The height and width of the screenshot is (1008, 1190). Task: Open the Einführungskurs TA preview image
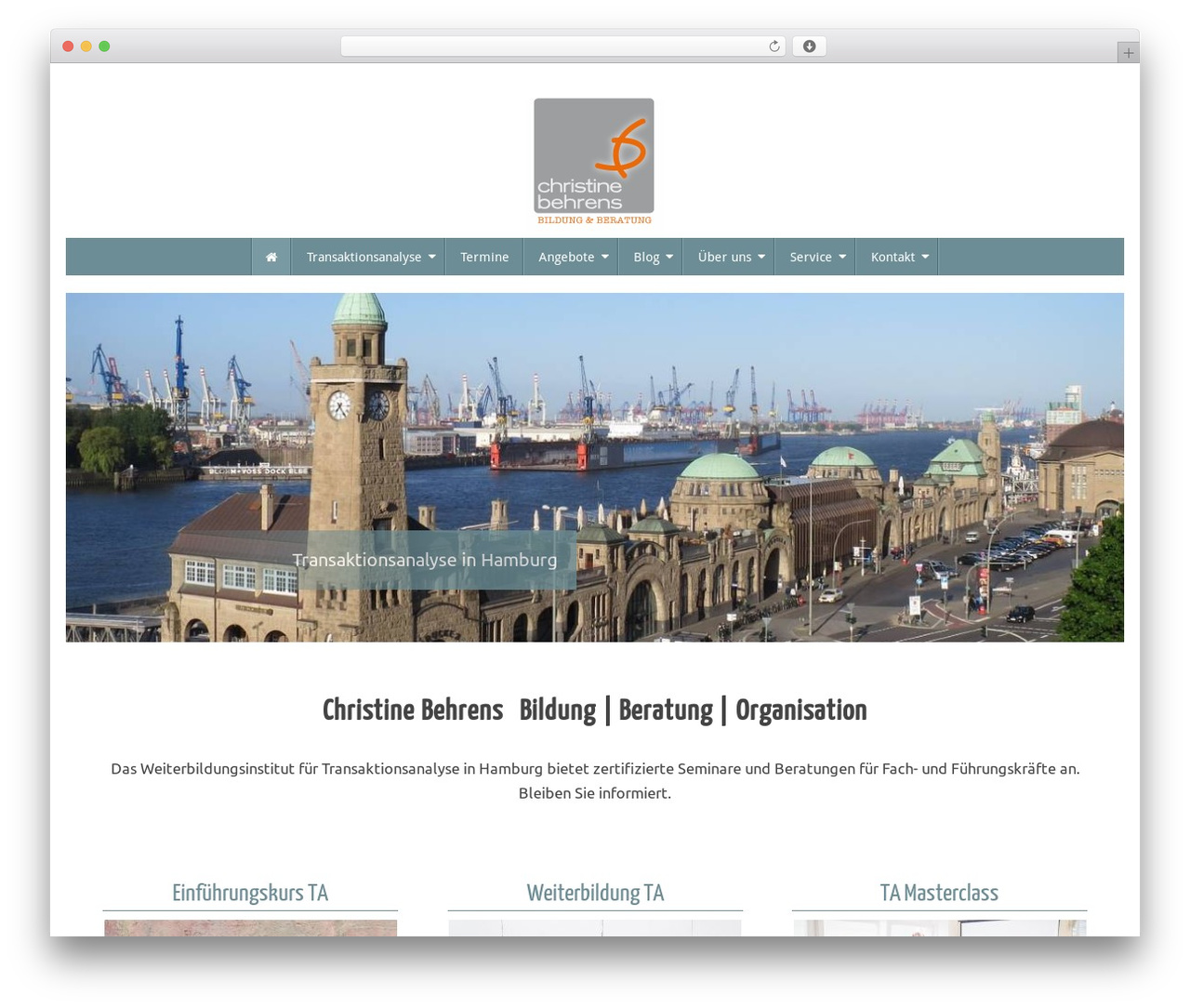click(250, 928)
